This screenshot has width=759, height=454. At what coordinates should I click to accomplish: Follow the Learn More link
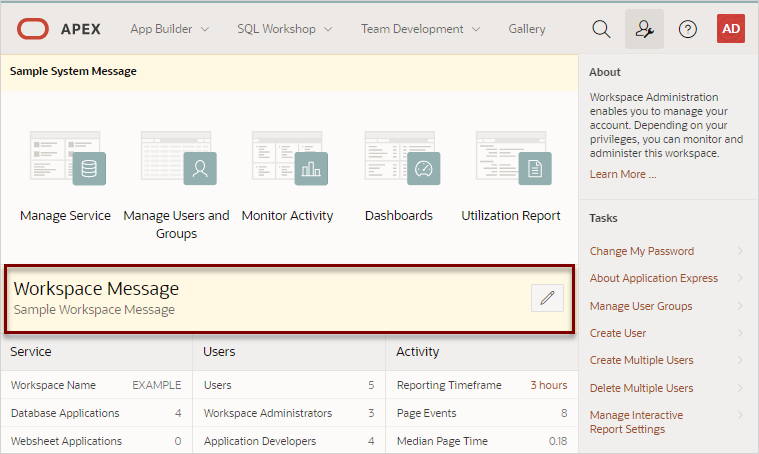coord(622,174)
